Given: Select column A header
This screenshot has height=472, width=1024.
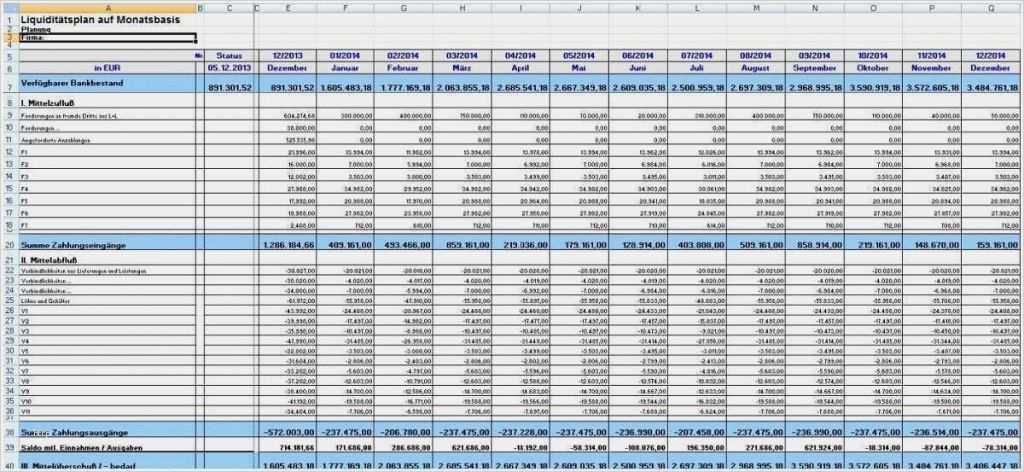Looking at the screenshot, I should tap(107, 8).
